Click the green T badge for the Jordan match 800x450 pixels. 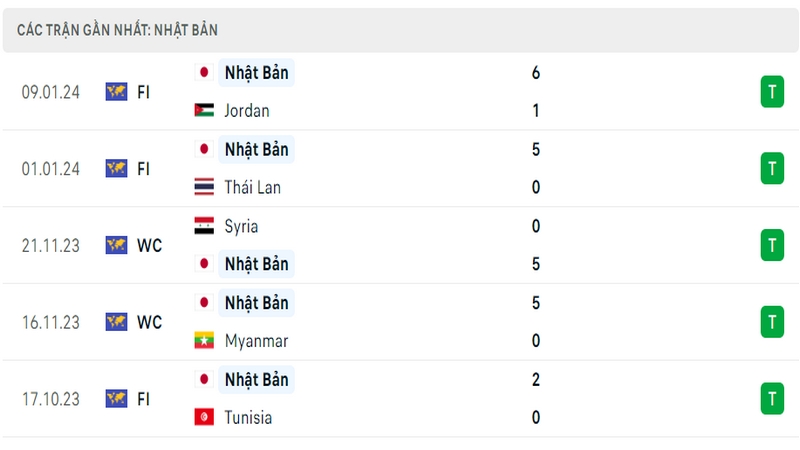tap(772, 92)
